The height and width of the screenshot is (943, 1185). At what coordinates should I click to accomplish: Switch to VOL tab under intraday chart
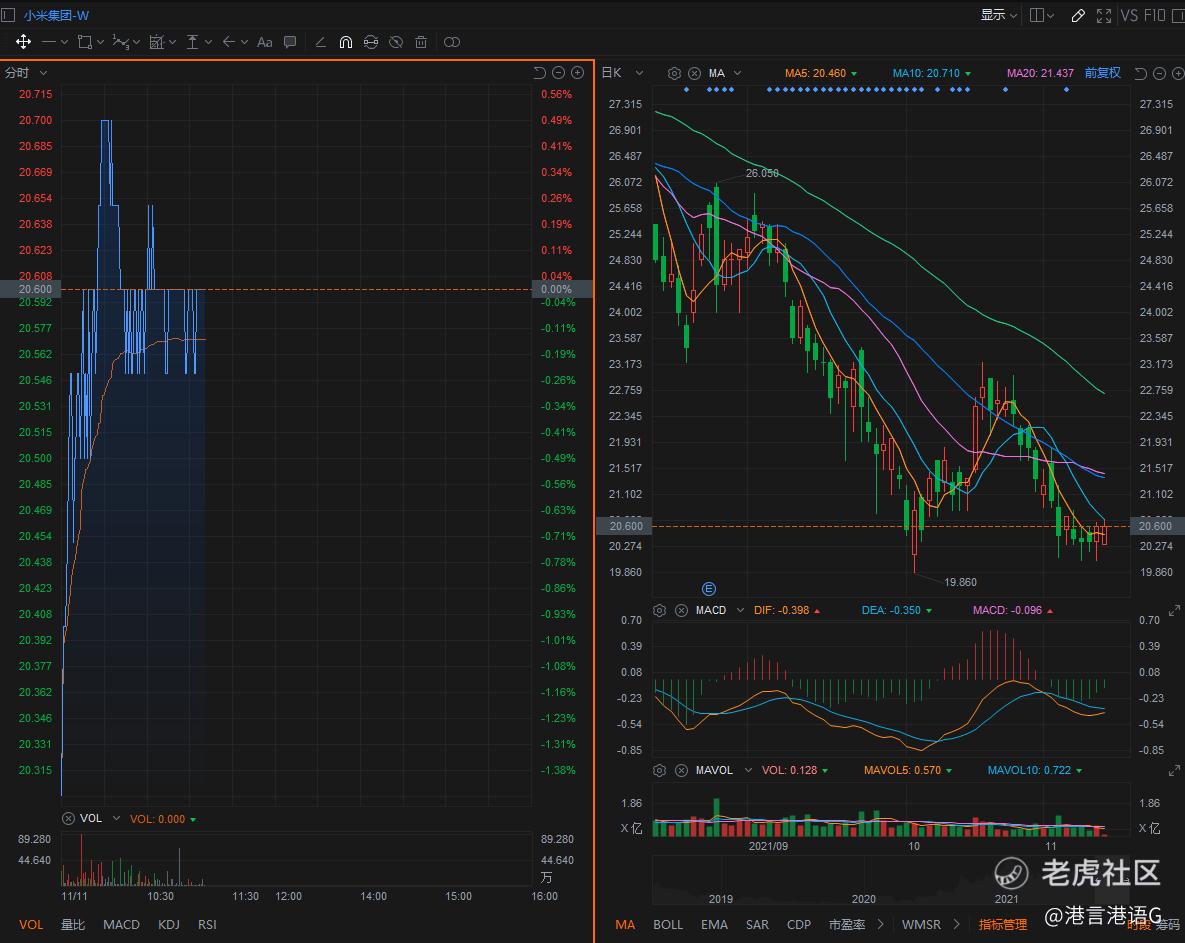pos(31,925)
